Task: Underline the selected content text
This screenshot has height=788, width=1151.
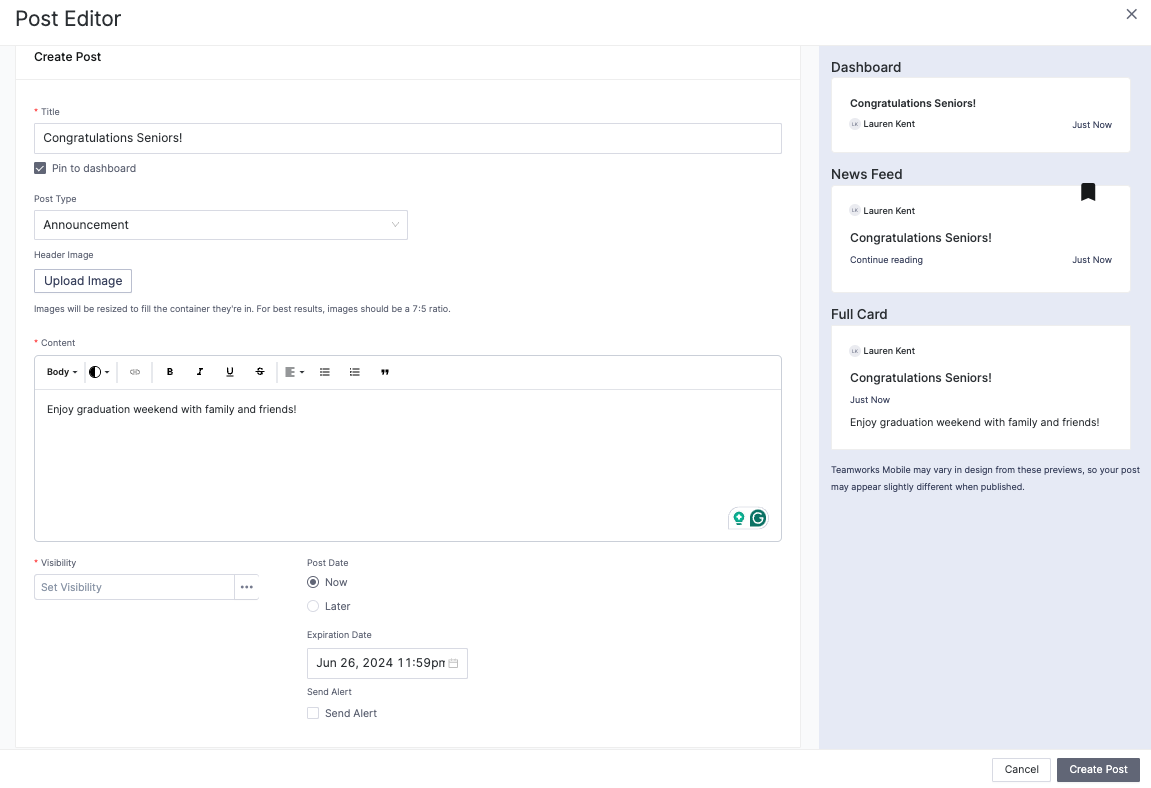Action: (x=230, y=372)
